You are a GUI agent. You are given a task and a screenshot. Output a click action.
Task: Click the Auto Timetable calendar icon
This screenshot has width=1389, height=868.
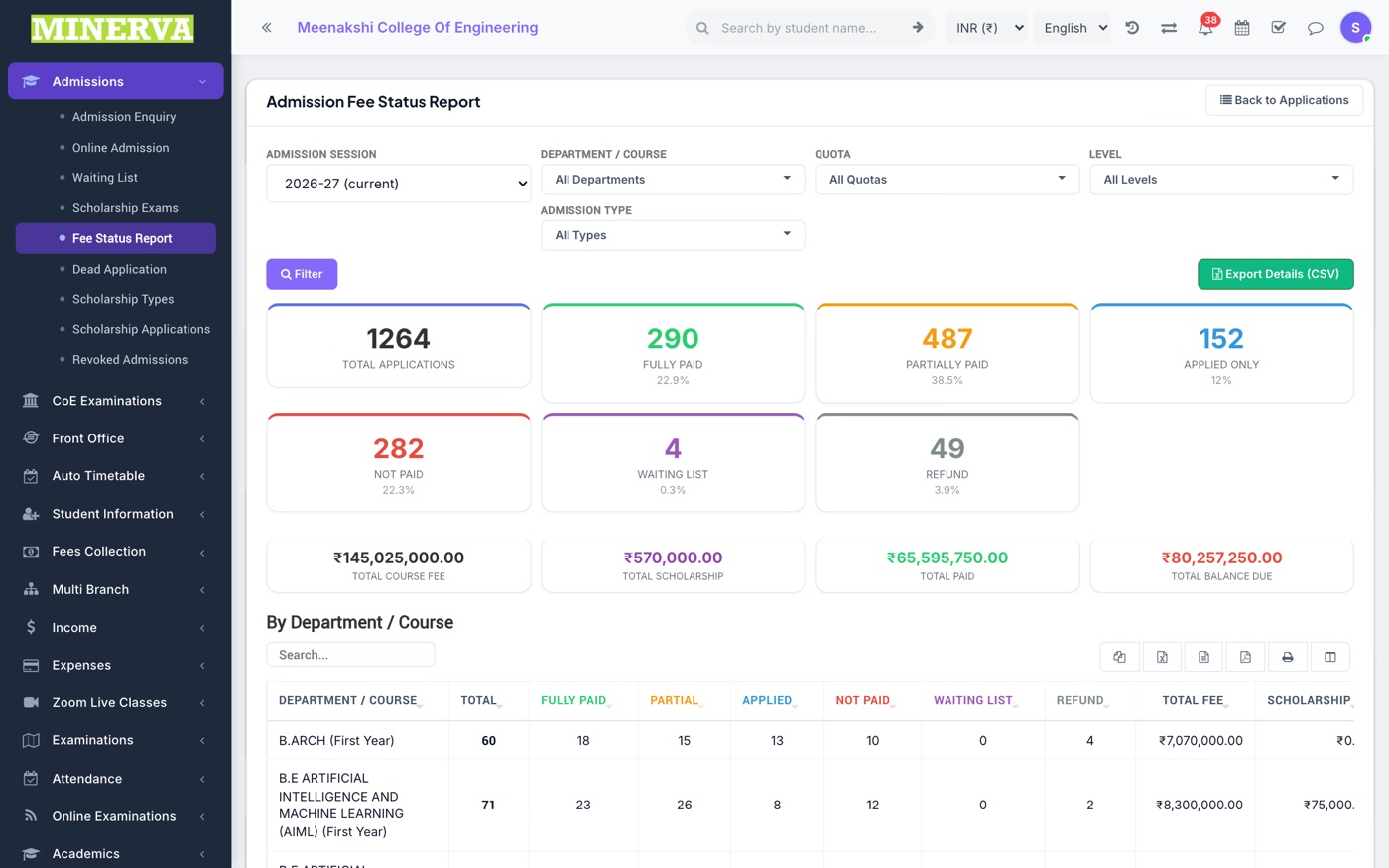(31, 476)
